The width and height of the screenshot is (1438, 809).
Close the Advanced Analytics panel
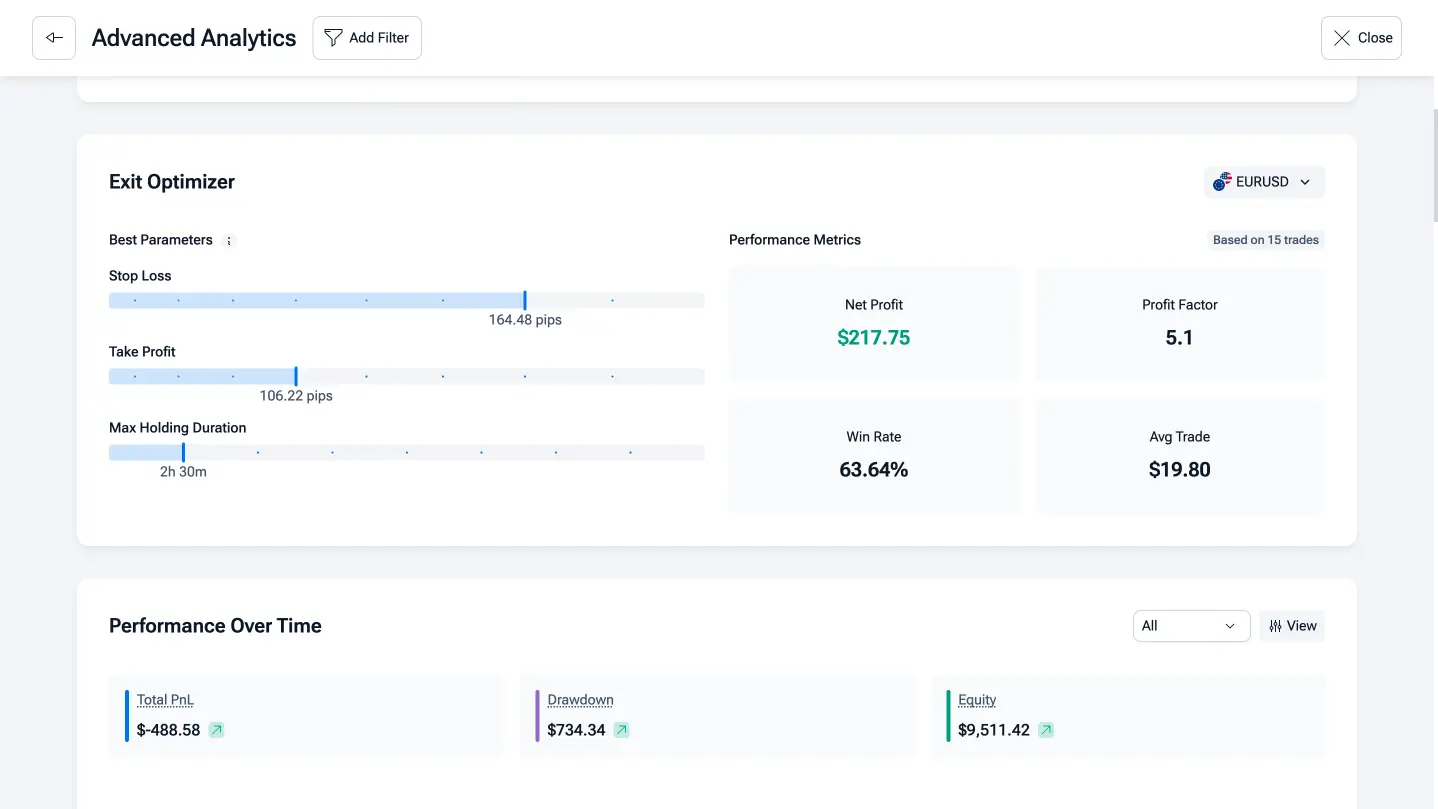click(1360, 38)
